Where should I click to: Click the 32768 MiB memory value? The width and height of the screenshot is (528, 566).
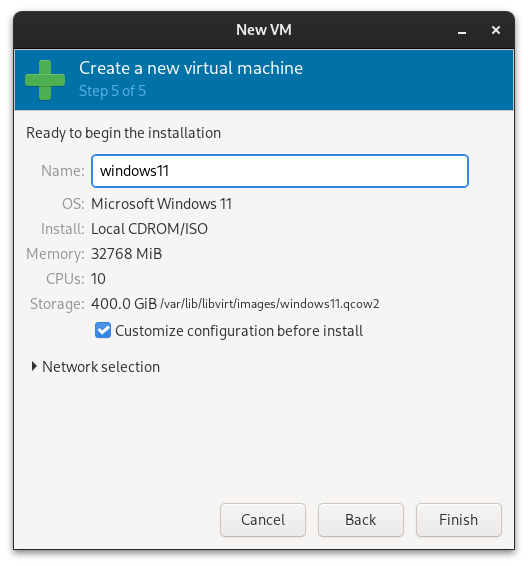[x=127, y=254]
